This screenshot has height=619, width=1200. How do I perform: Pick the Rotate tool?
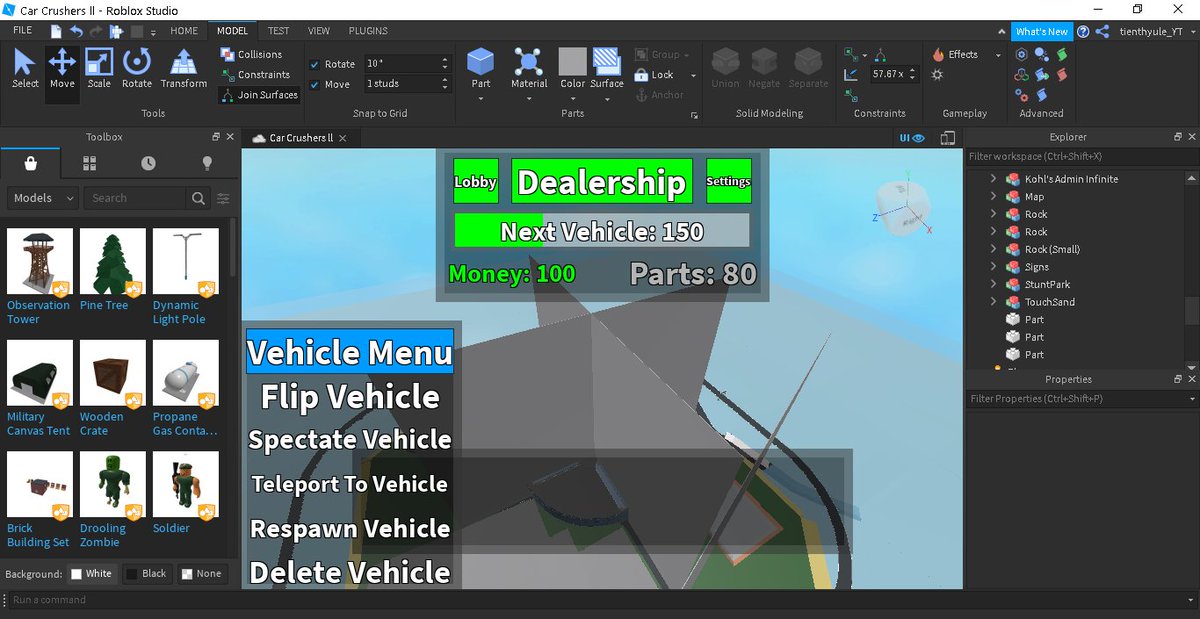click(137, 68)
